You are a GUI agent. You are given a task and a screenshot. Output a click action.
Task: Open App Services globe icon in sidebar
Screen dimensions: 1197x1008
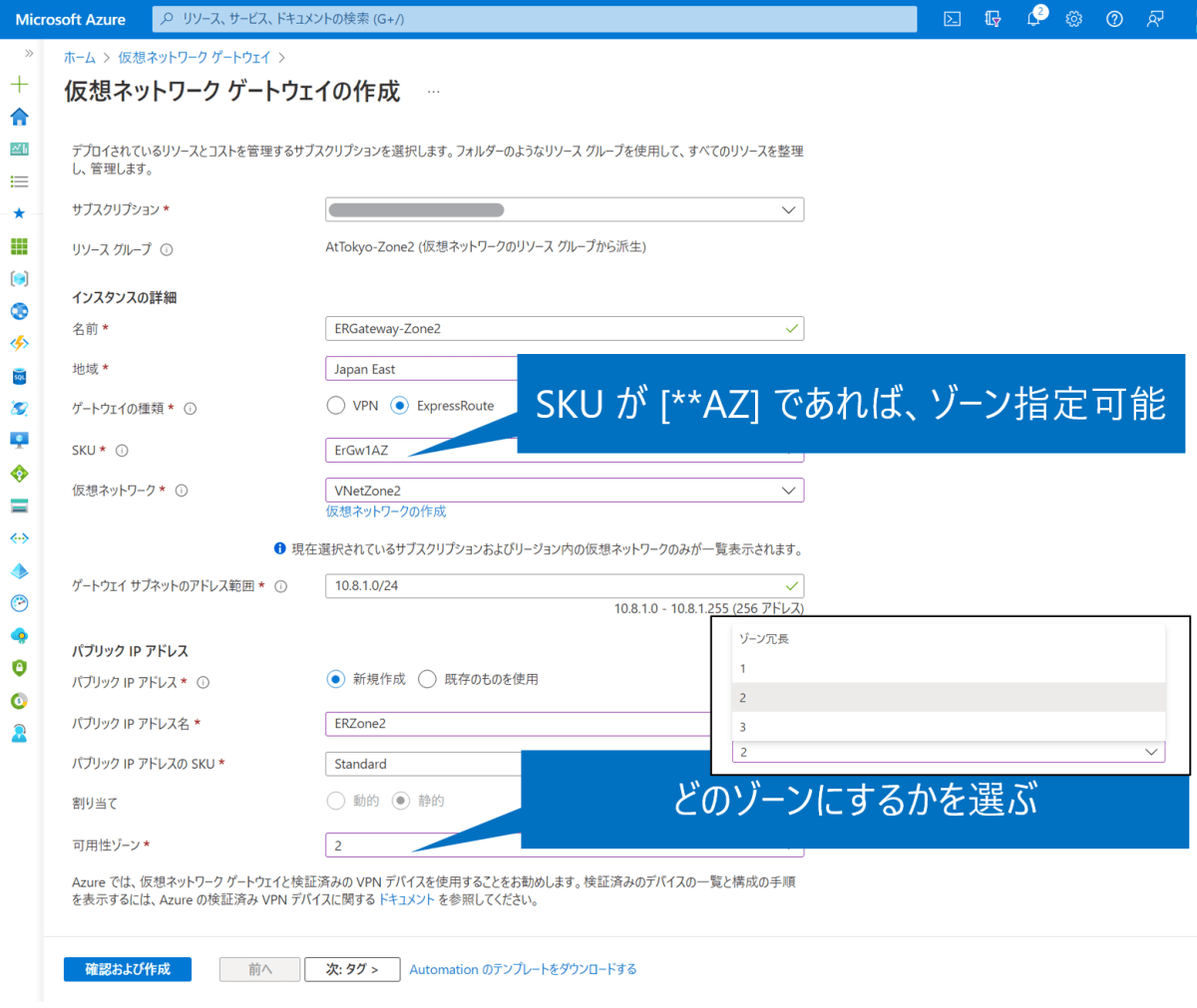click(19, 311)
